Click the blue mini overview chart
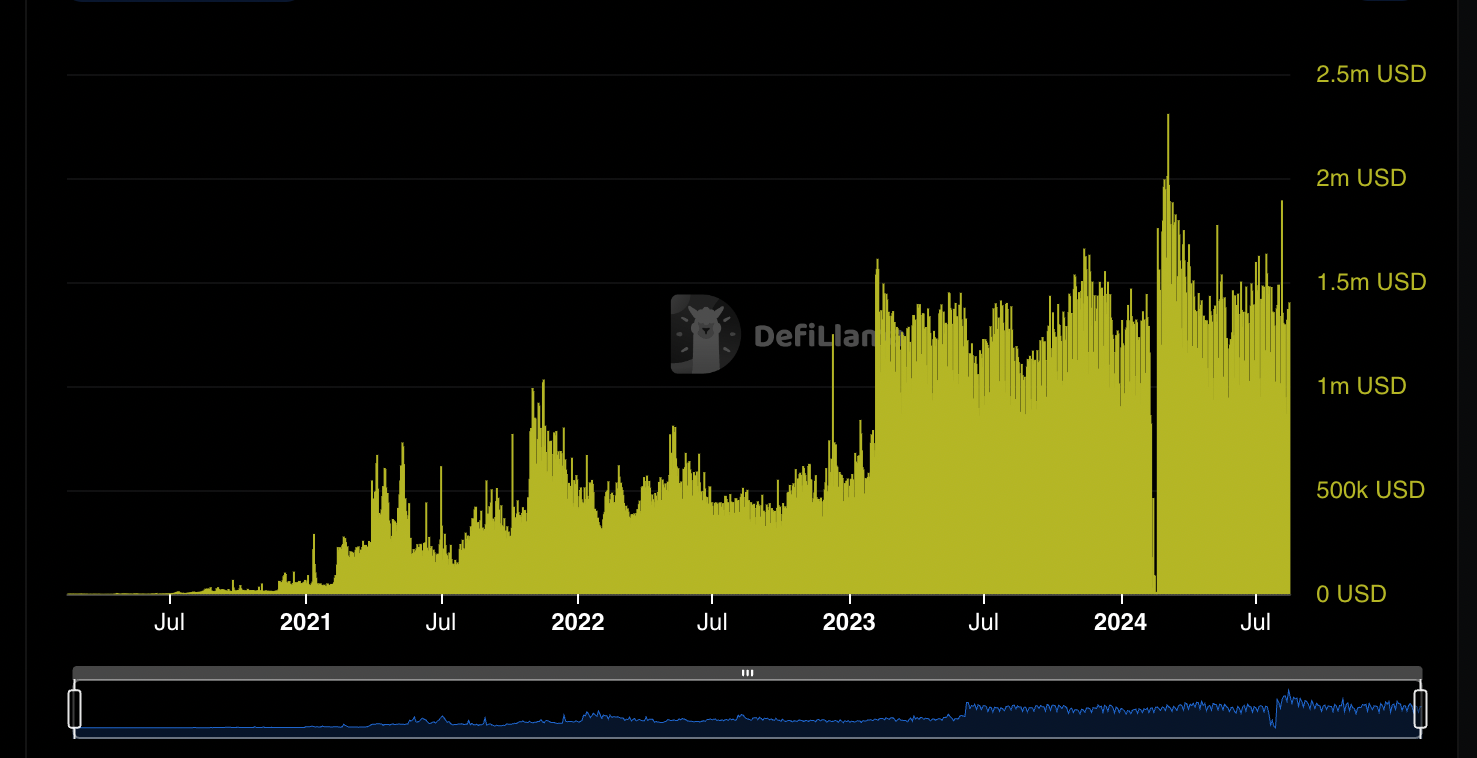Image resolution: width=1477 pixels, height=758 pixels. point(747,714)
